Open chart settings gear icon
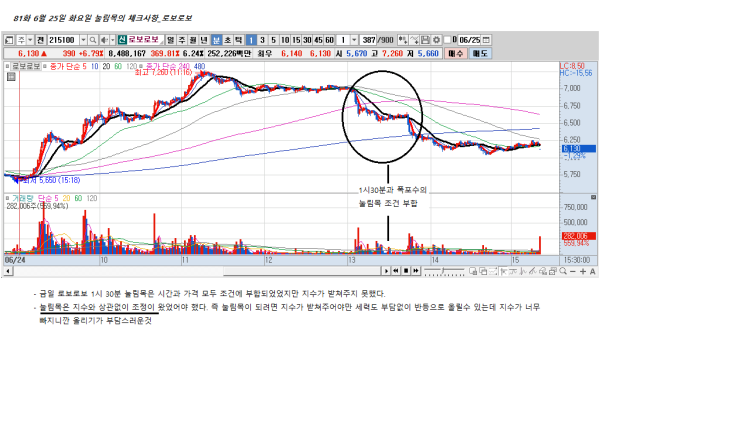 click(436, 40)
